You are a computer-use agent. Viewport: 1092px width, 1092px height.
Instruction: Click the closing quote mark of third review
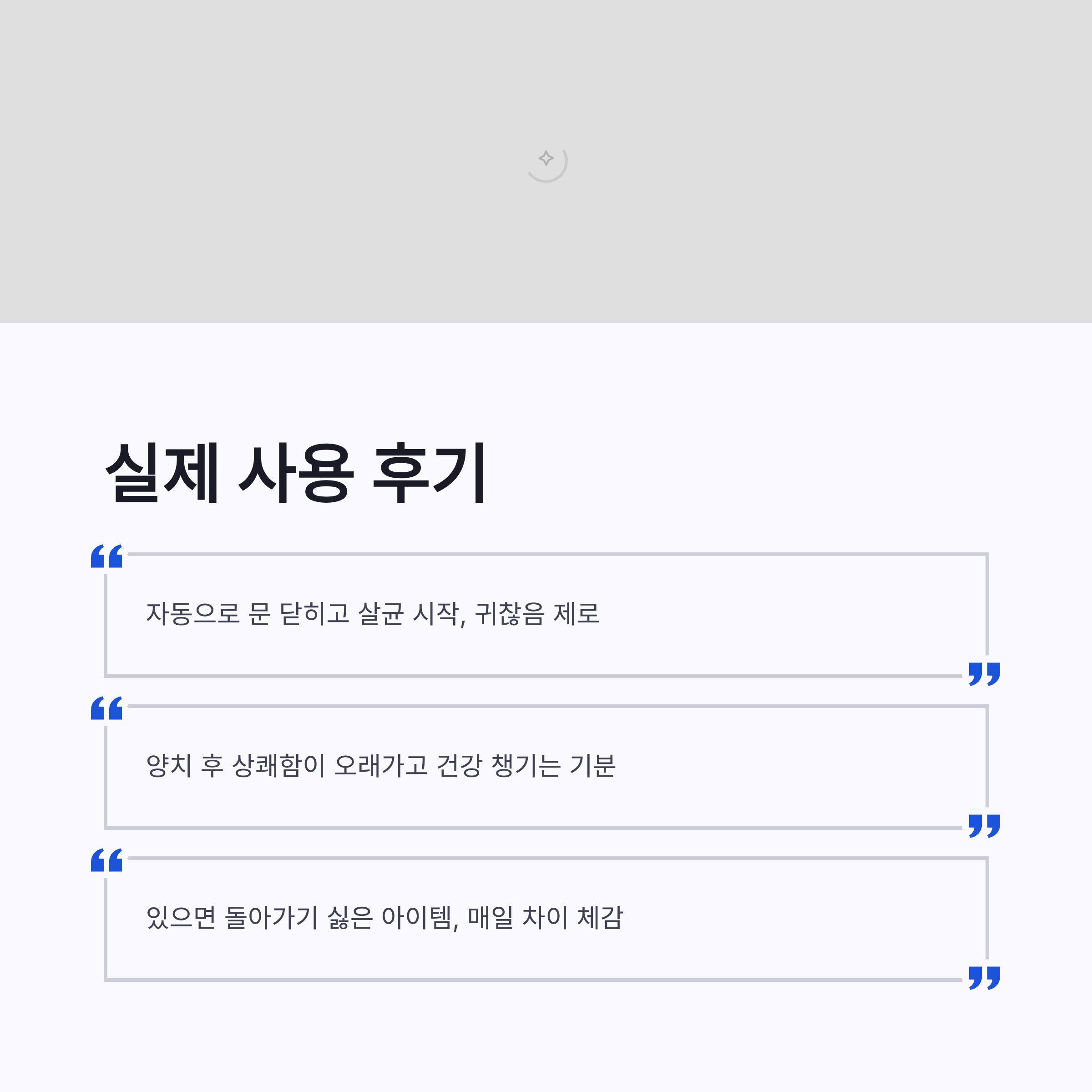(984, 978)
